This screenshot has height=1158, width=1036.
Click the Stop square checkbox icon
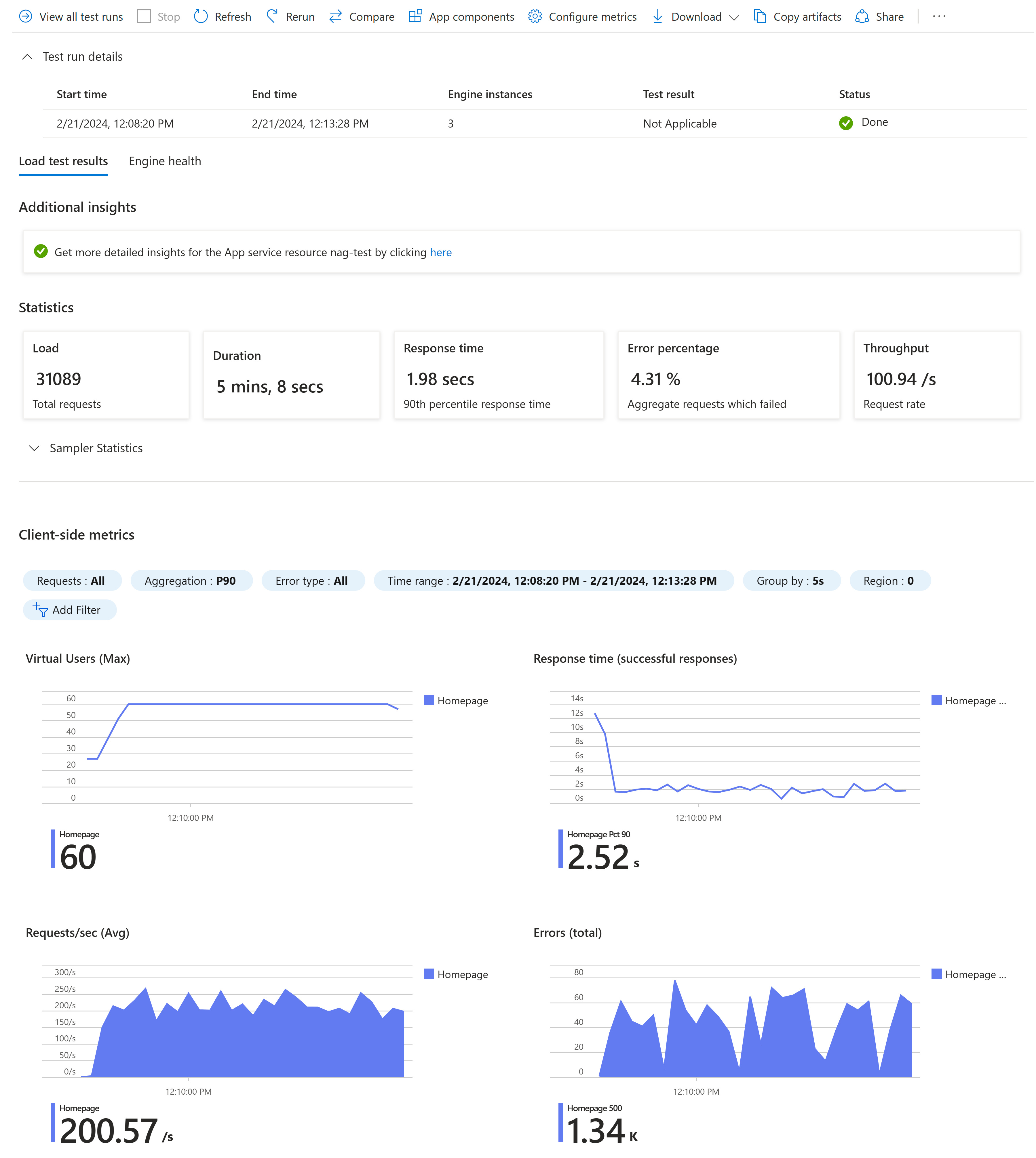(144, 16)
